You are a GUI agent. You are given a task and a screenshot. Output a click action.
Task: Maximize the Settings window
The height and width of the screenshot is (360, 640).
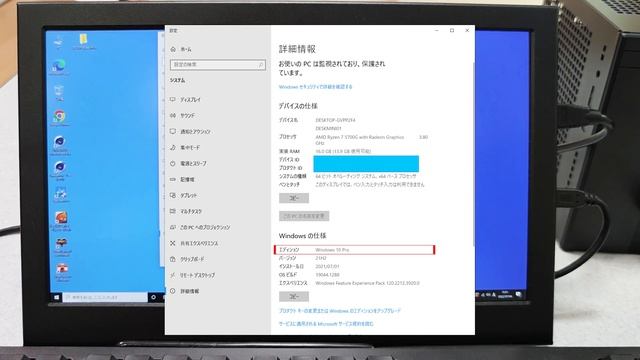pos(452,31)
